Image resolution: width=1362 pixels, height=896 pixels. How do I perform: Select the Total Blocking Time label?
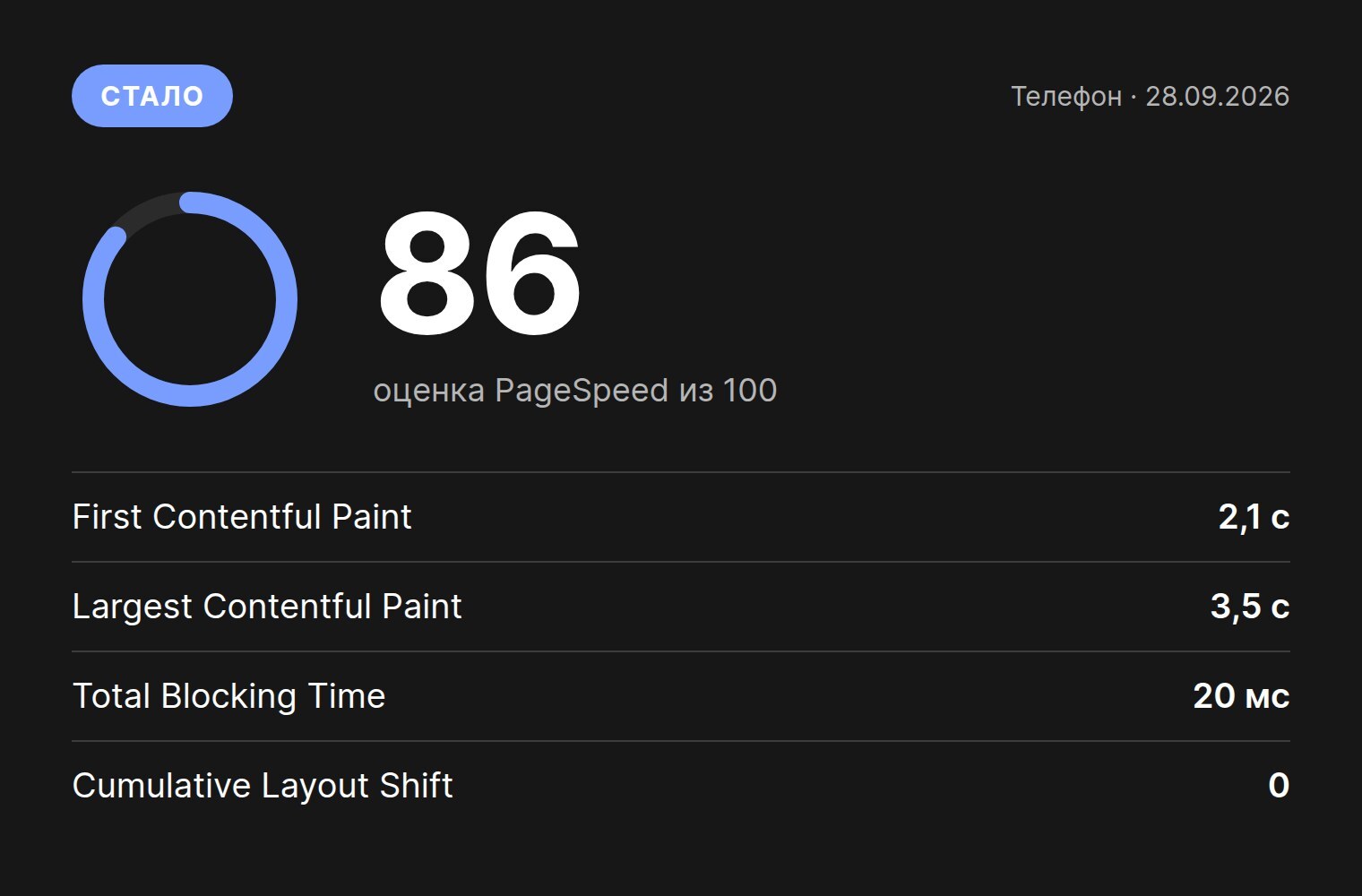point(228,696)
